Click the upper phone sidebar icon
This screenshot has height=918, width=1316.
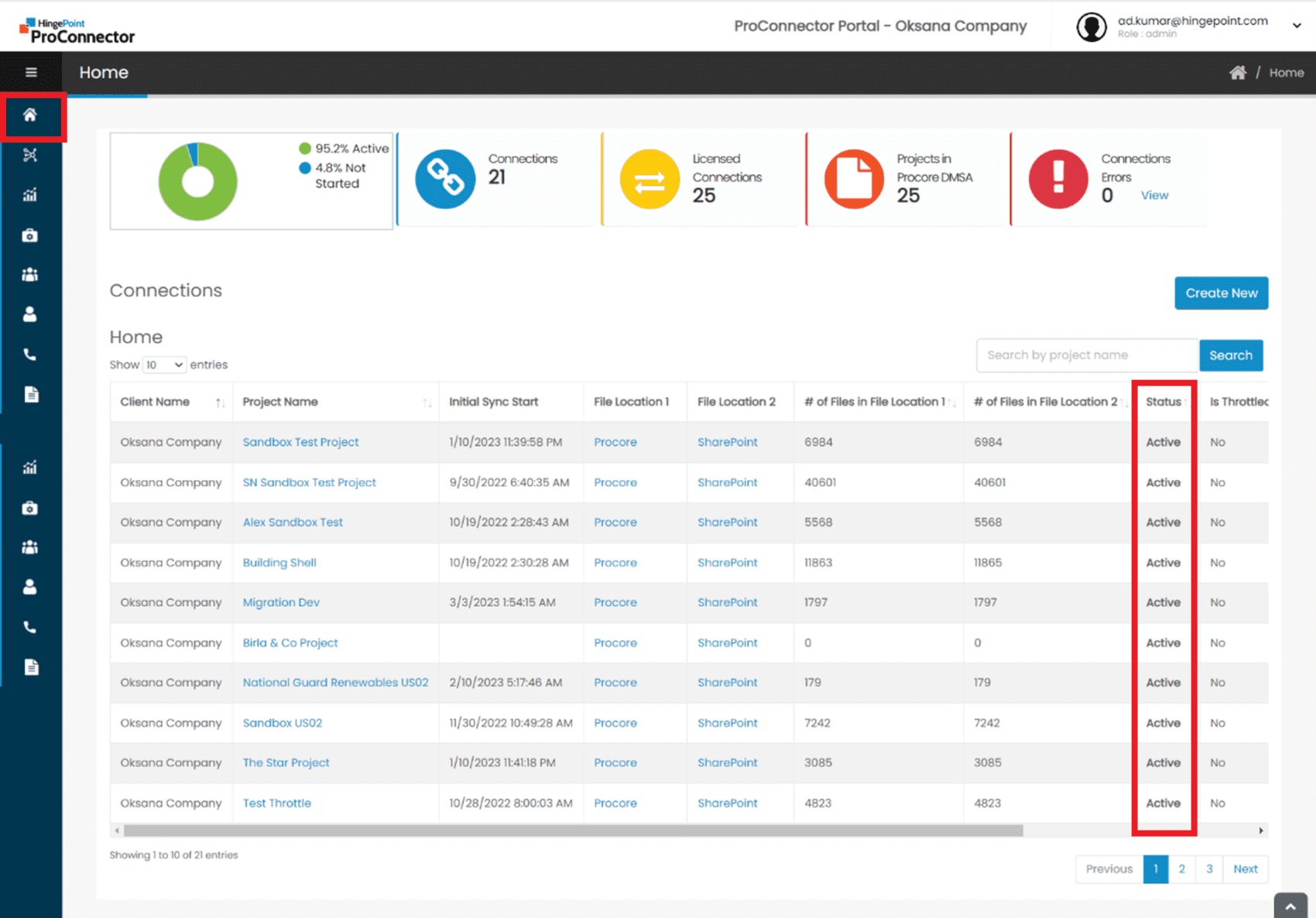point(30,355)
